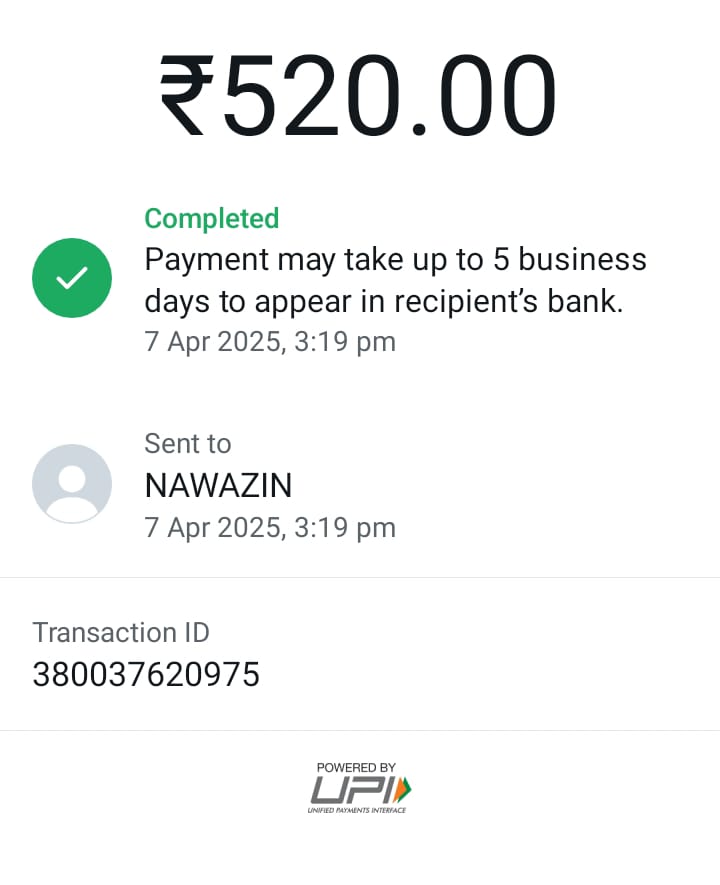Click 'Payment may take up to 5 business' line
Viewport: 720px width, 885px height.
click(x=395, y=260)
